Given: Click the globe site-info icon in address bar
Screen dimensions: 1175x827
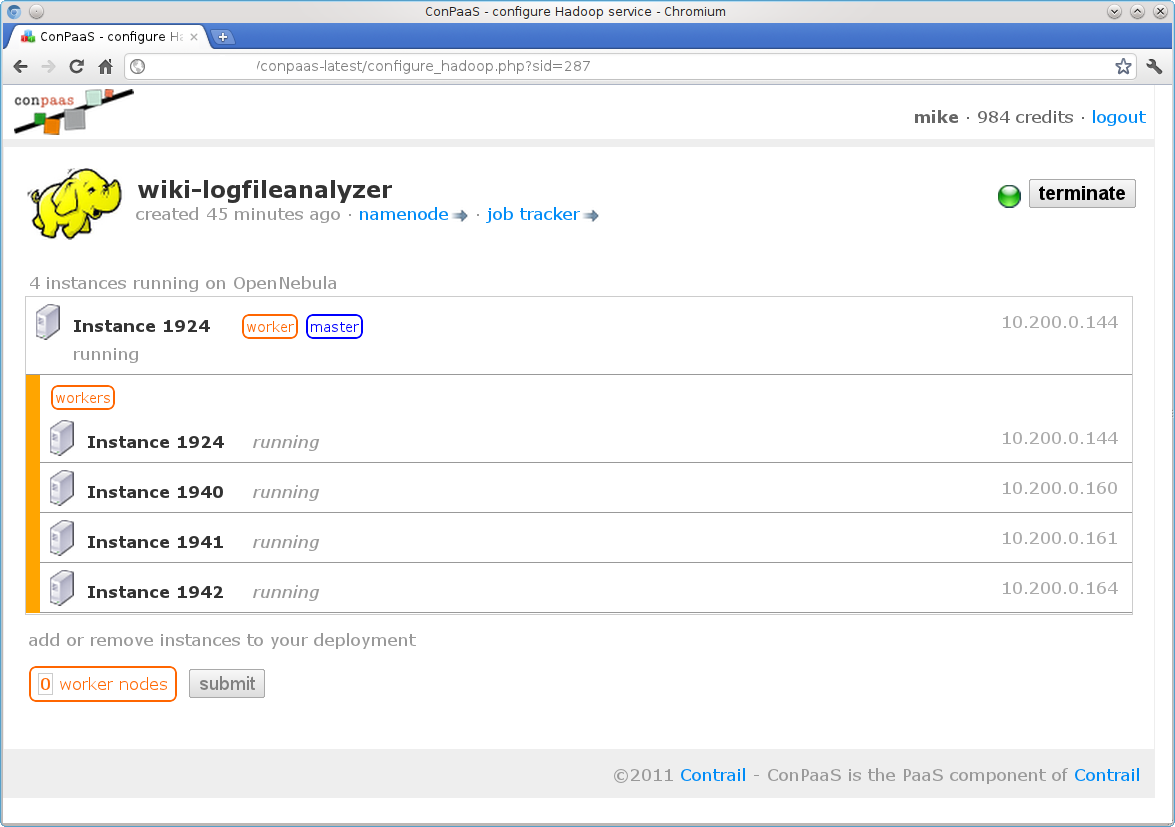Looking at the screenshot, I should click(138, 67).
